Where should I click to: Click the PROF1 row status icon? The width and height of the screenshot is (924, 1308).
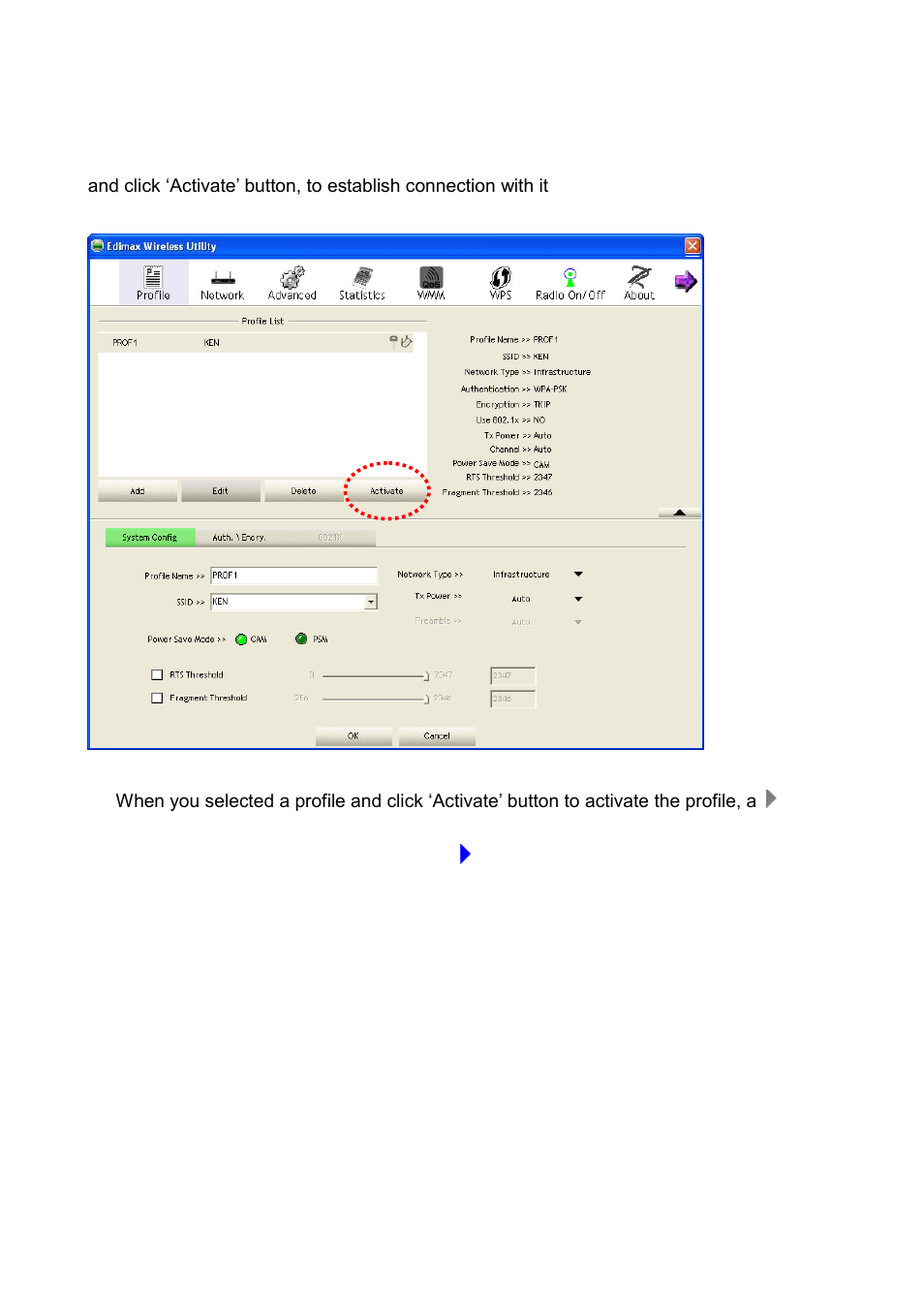pyautogui.click(x=401, y=341)
